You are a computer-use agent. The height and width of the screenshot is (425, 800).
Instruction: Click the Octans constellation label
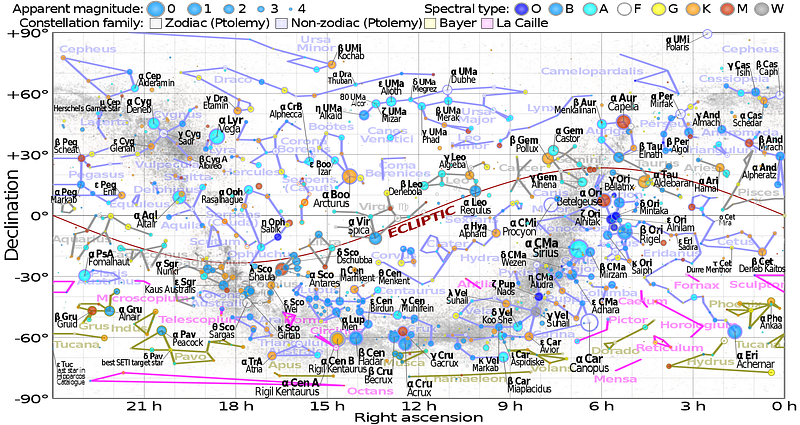click(x=370, y=391)
